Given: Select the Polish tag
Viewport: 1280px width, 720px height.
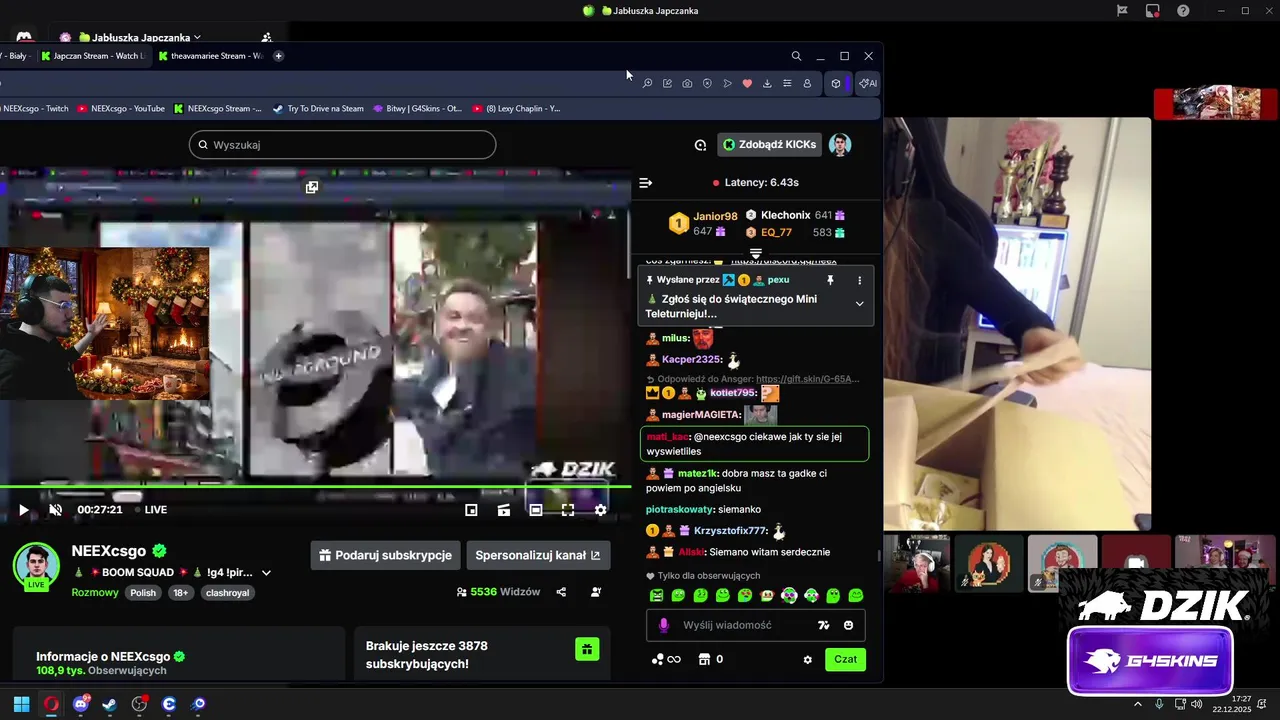Looking at the screenshot, I should click(143, 593).
